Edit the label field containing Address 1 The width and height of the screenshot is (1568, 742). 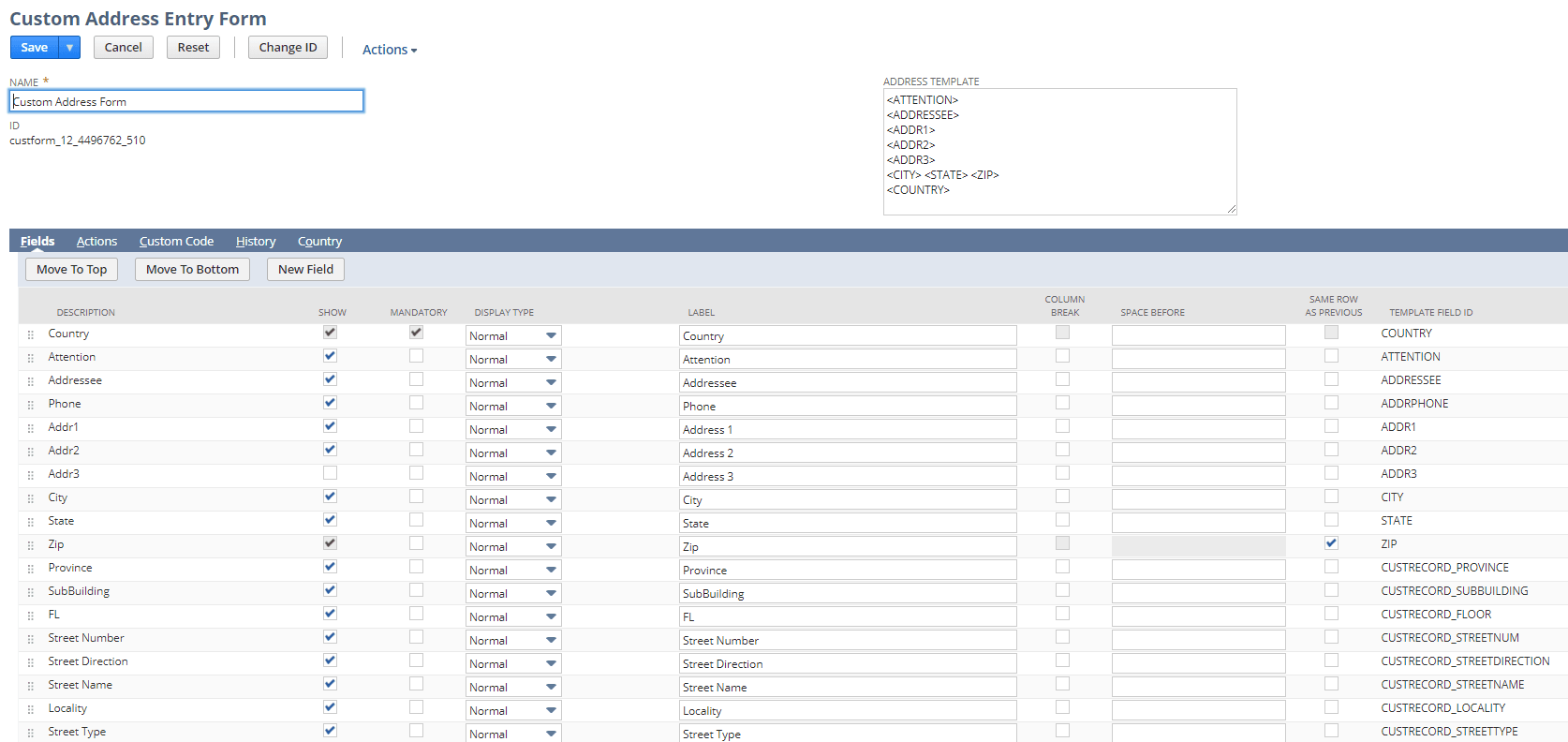click(848, 429)
